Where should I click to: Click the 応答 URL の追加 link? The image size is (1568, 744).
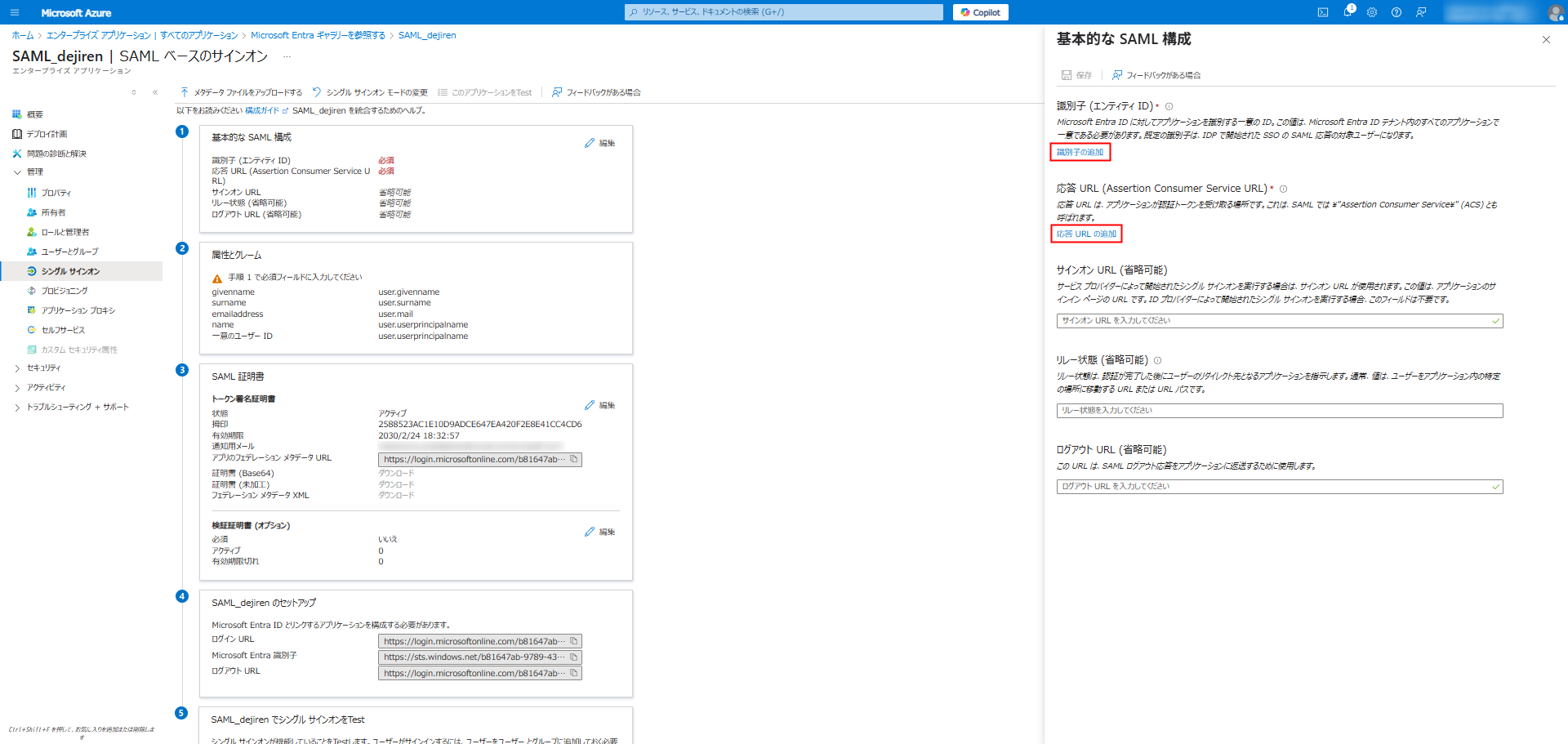(x=1086, y=234)
